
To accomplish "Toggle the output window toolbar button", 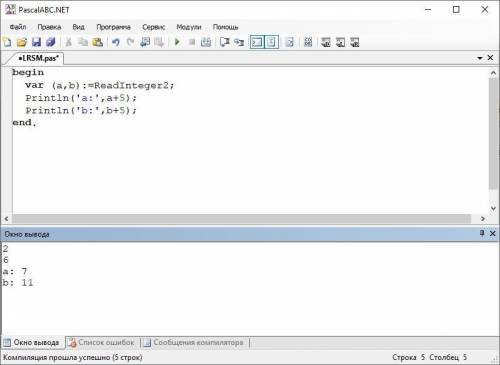I will 257,42.
